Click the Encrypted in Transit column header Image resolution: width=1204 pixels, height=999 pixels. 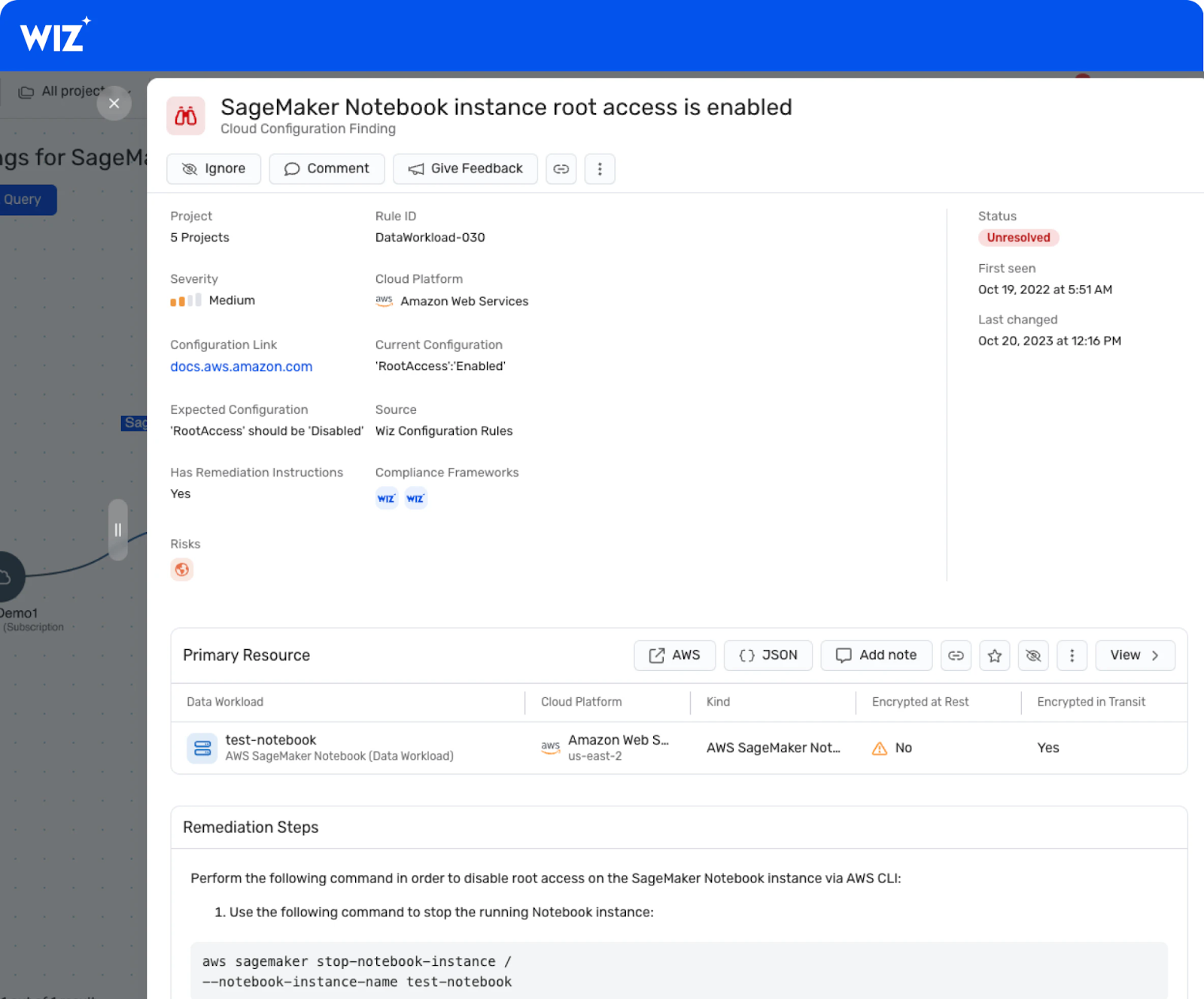(x=1091, y=702)
